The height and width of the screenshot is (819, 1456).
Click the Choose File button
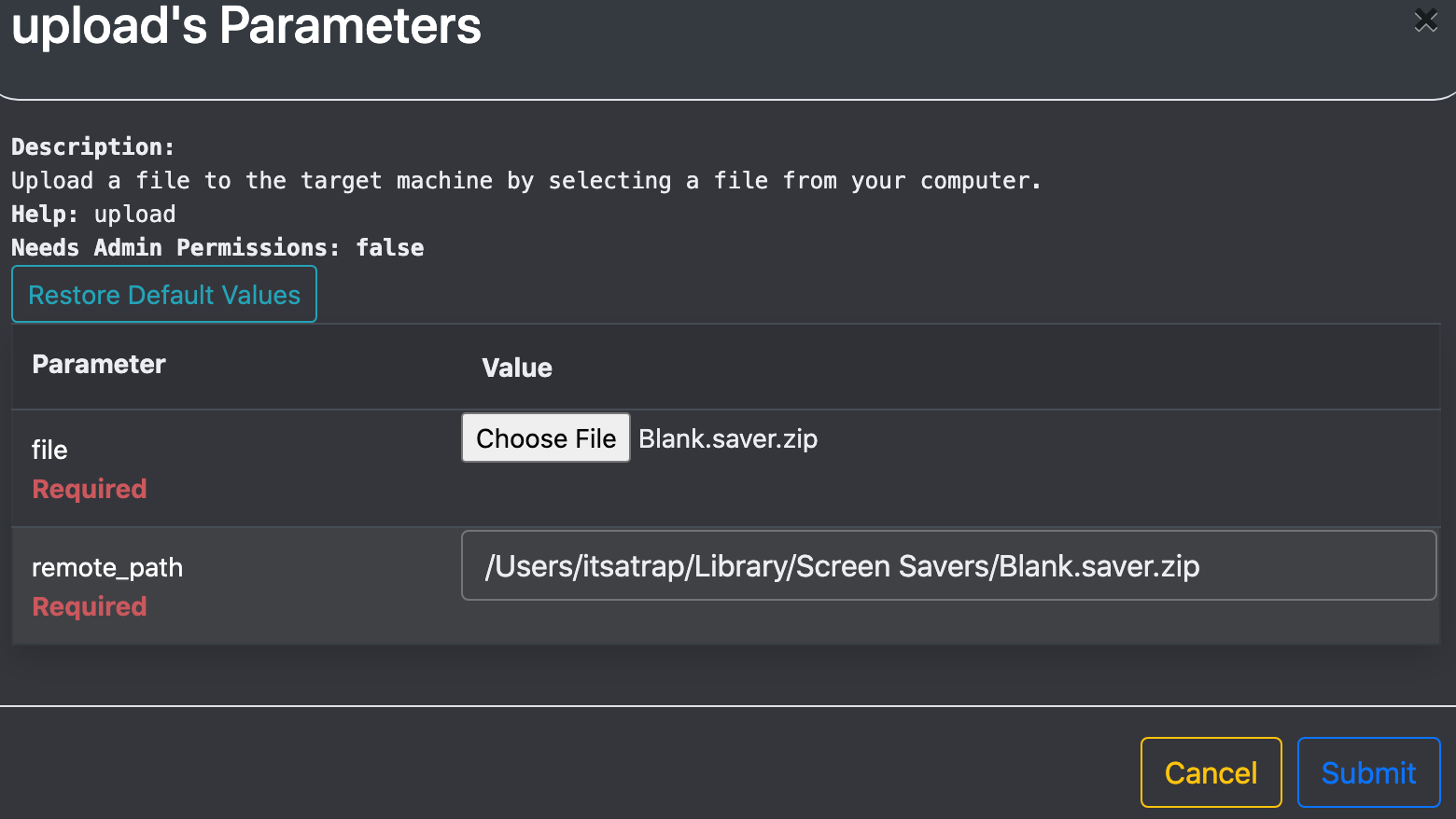click(x=545, y=437)
